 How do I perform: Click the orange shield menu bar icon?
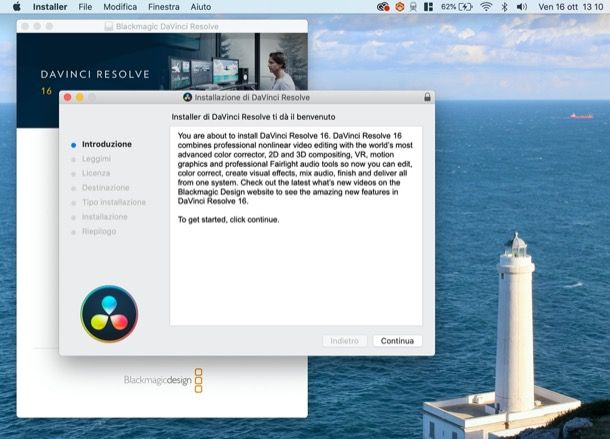400,7
